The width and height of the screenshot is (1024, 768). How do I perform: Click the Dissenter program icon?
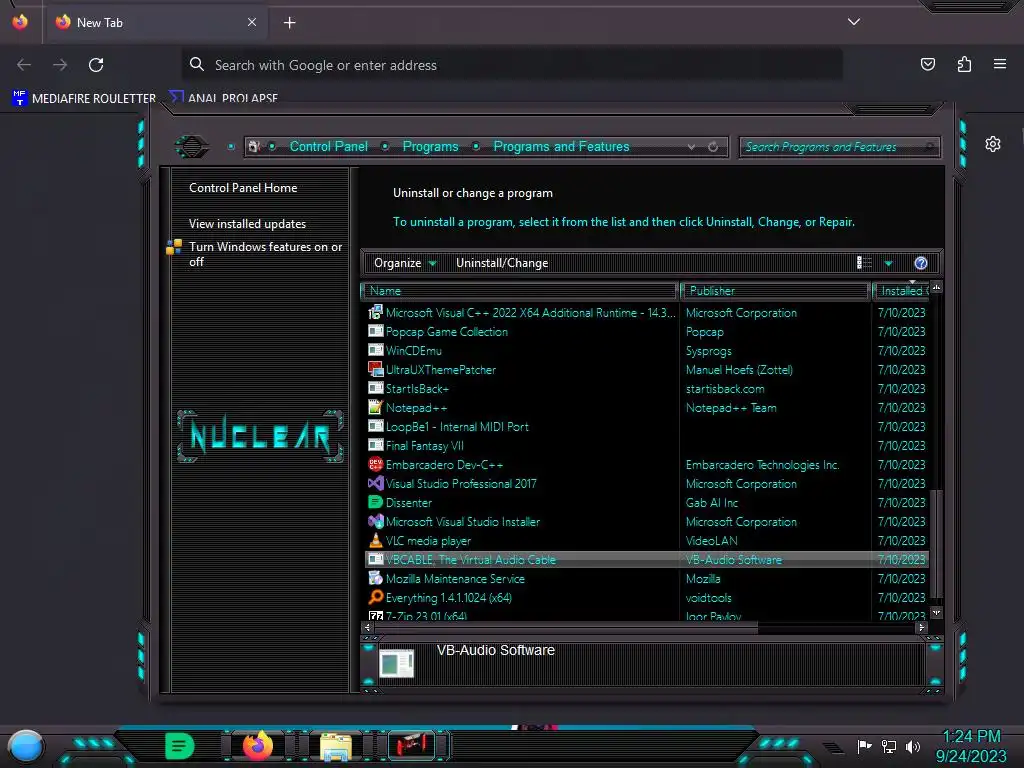tap(376, 502)
